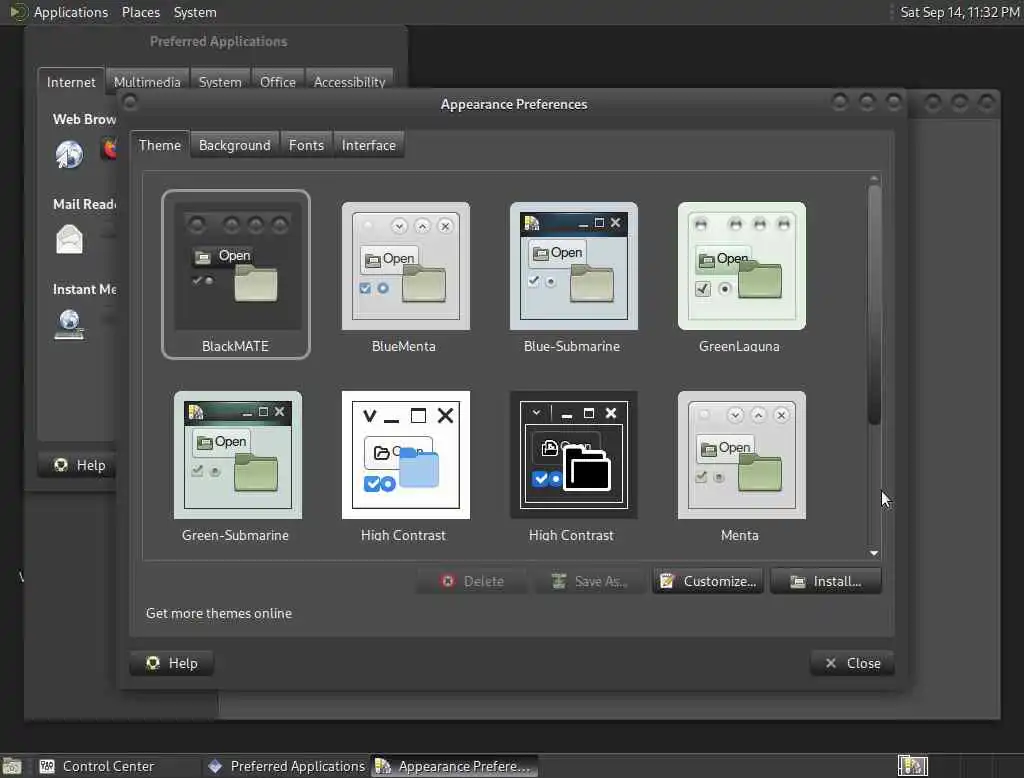Click the Delete button red icon

[x=447, y=581]
